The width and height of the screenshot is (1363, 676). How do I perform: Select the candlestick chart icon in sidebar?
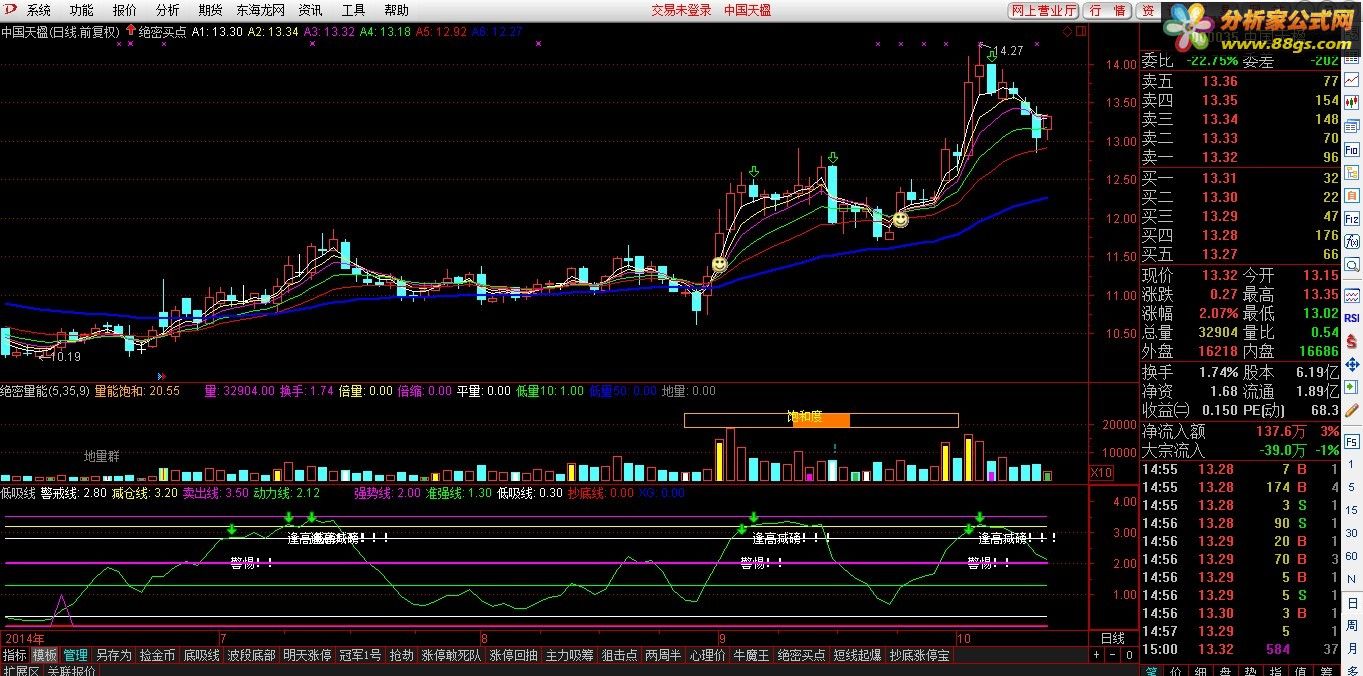(1352, 103)
